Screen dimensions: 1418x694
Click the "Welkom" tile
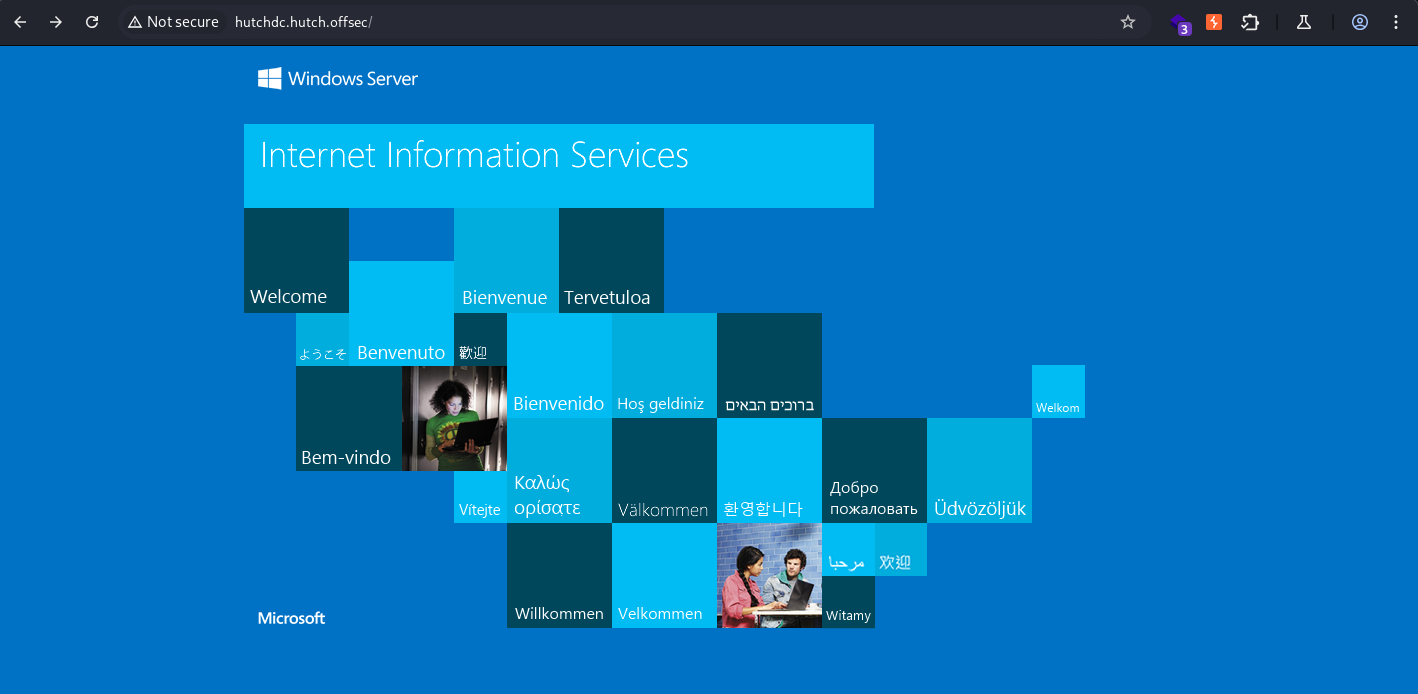click(x=1058, y=391)
